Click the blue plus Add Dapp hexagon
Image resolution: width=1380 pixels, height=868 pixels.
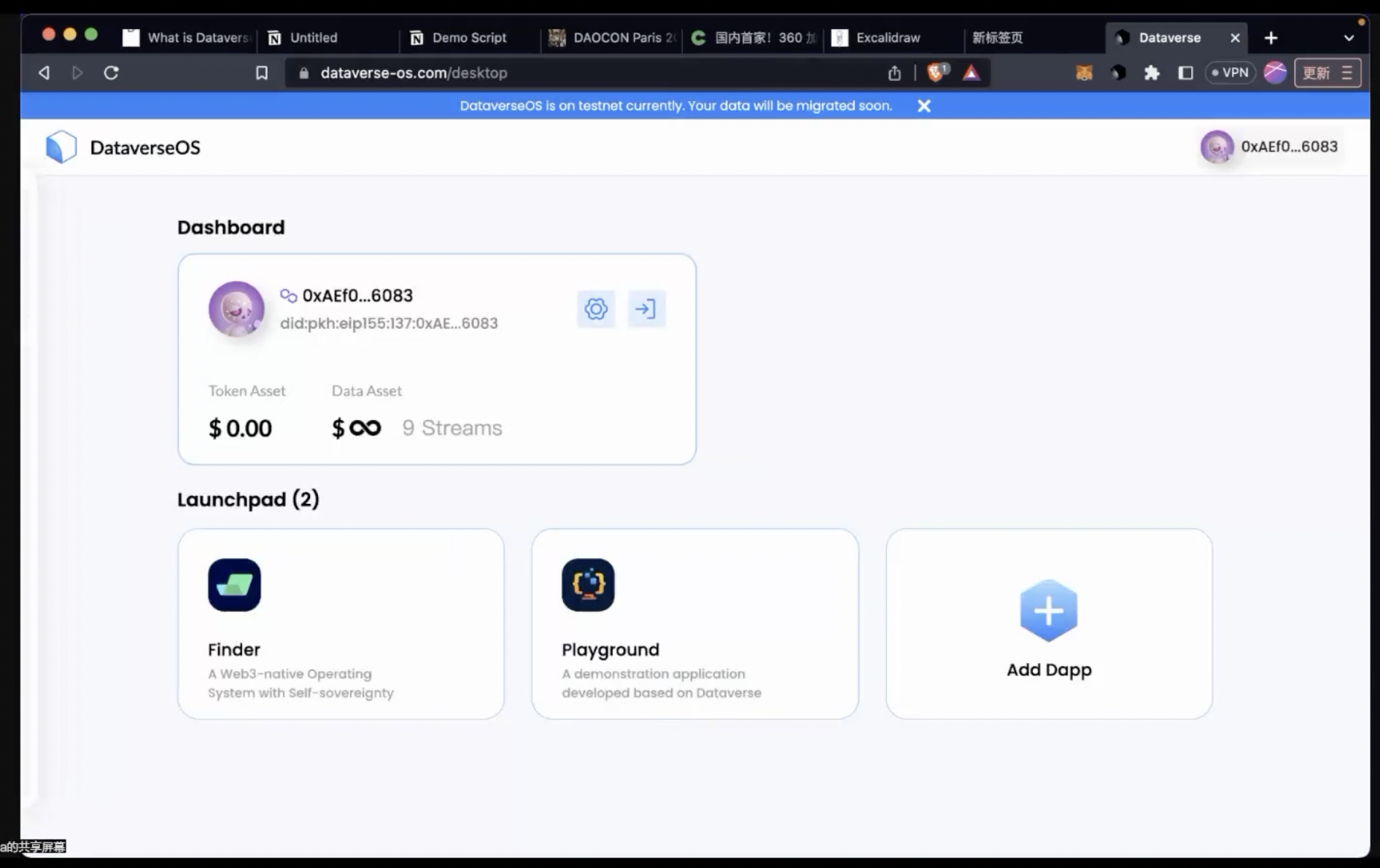pyautogui.click(x=1049, y=611)
